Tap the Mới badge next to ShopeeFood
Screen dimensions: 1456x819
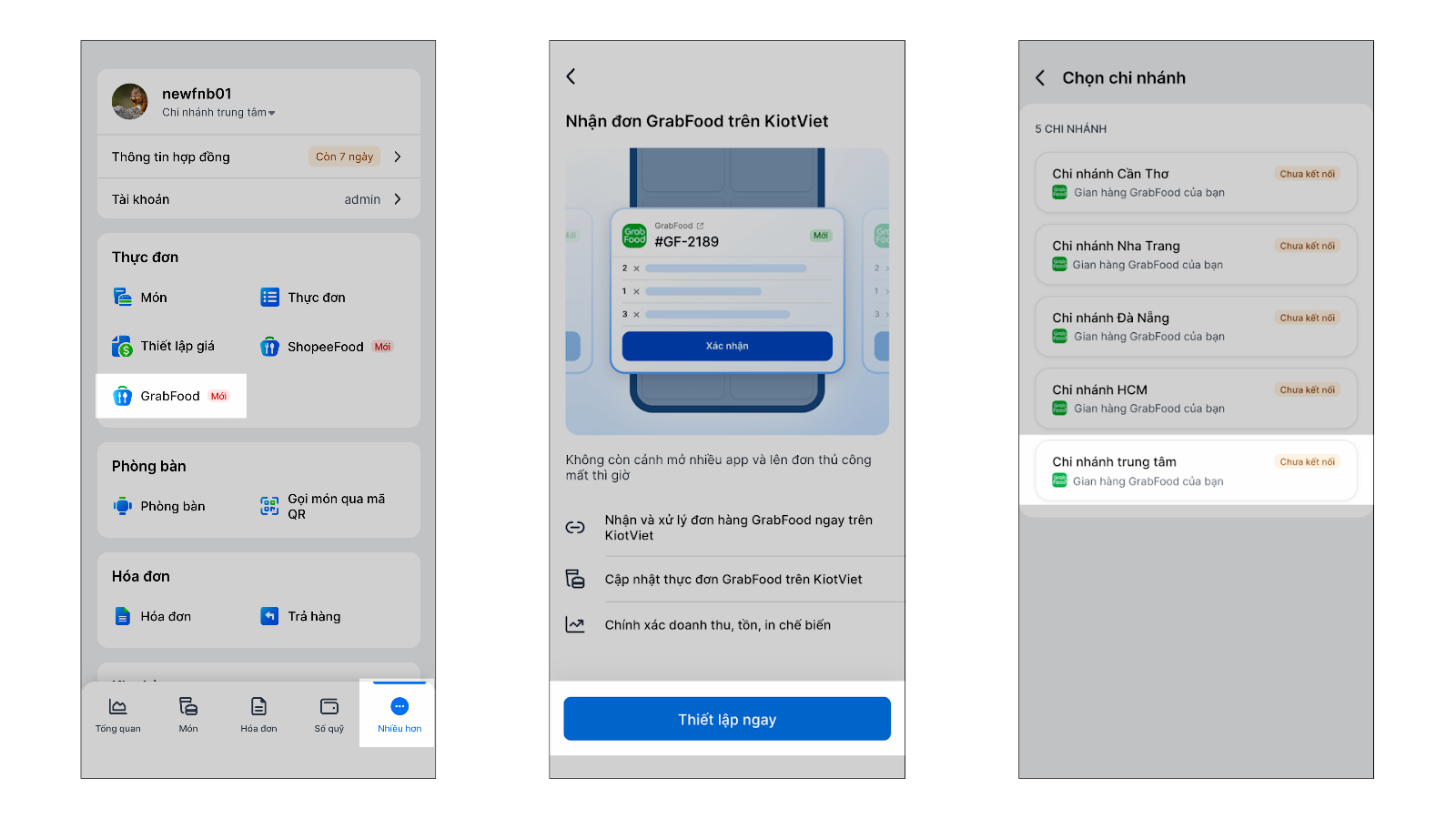(x=382, y=347)
